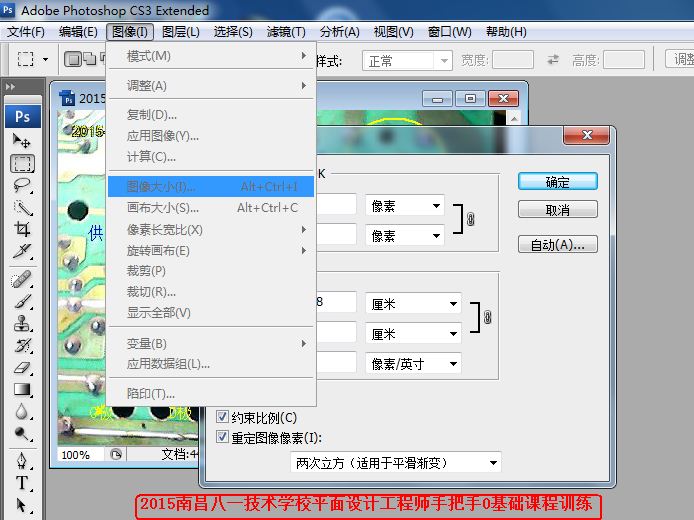Open the 窗口(W) menu

(x=450, y=32)
